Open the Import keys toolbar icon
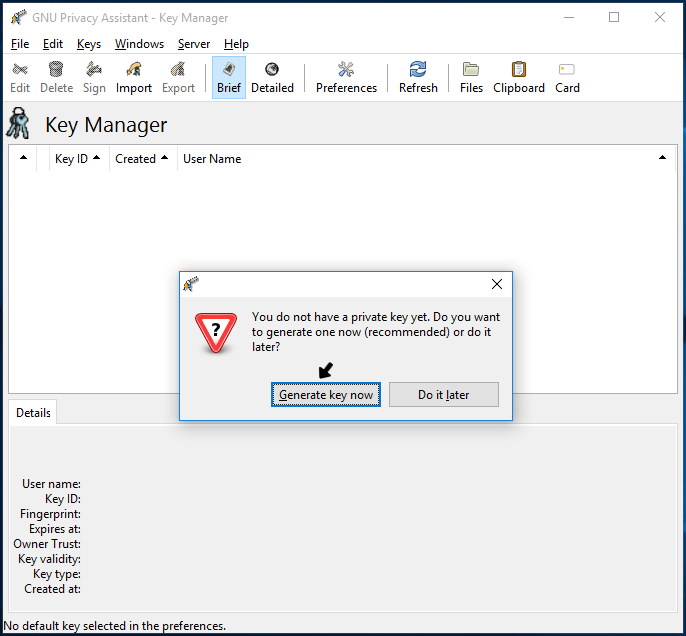686x636 pixels. pos(133,77)
